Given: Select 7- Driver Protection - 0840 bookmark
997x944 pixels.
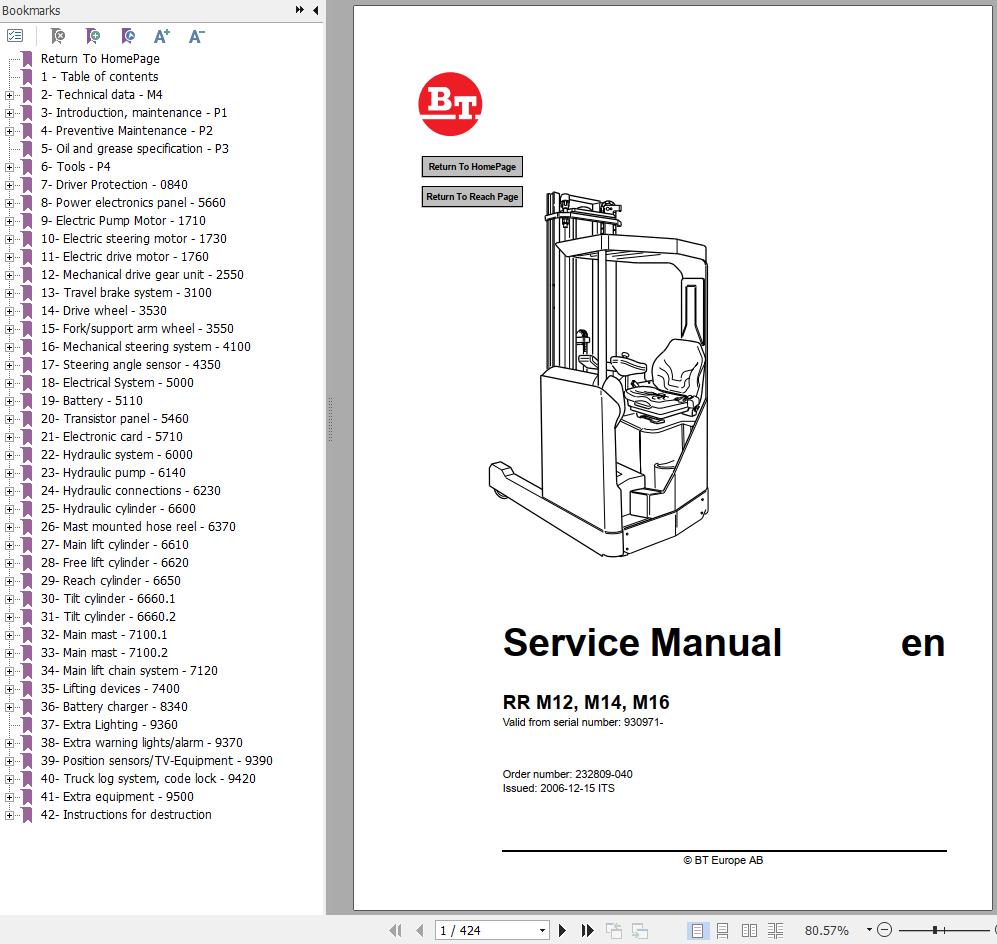Looking at the screenshot, I should [x=114, y=185].
